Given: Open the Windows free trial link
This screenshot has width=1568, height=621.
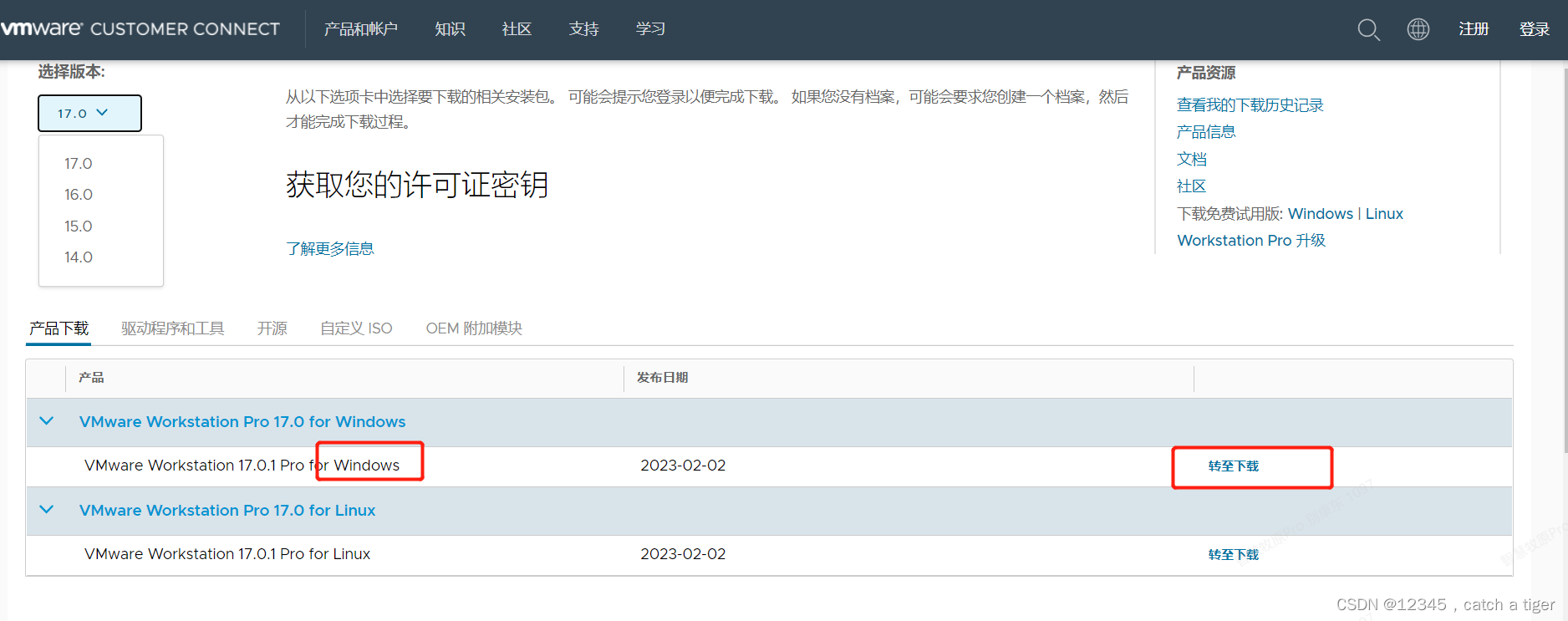Looking at the screenshot, I should [1321, 214].
